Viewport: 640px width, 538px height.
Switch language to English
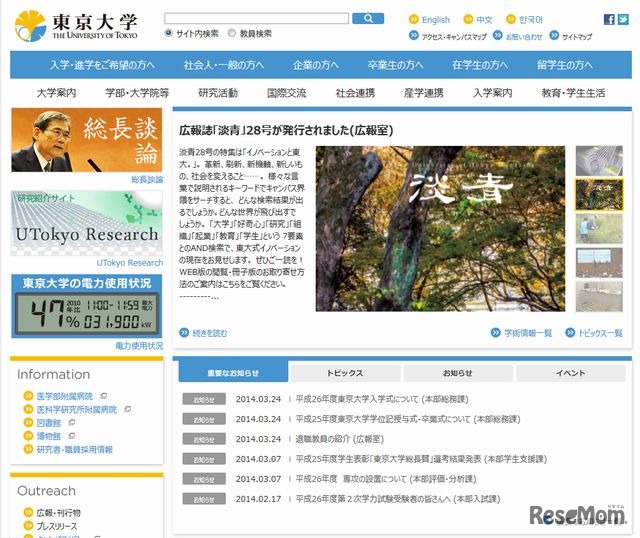(436, 20)
